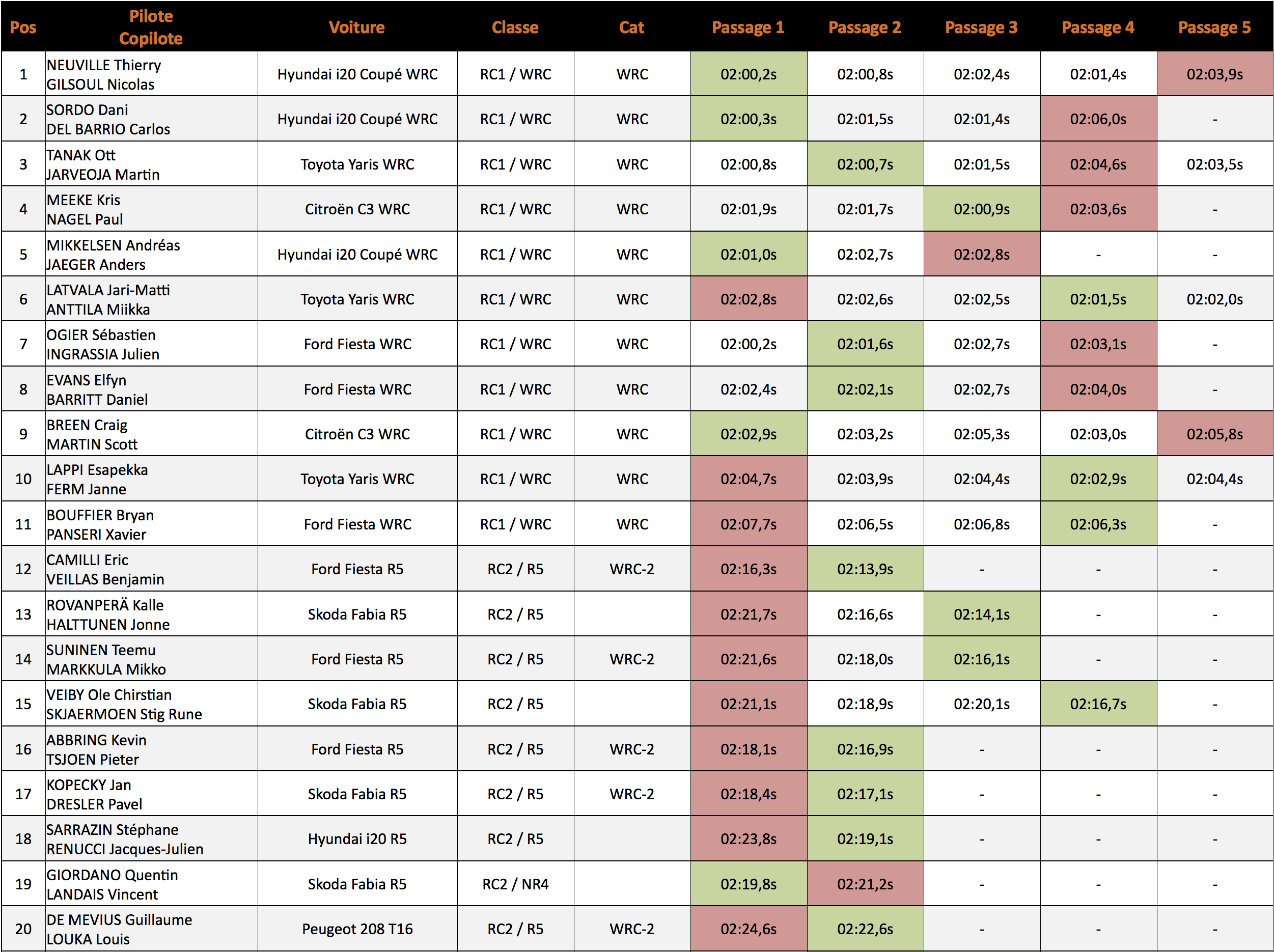Click NEUVILLE Thierry's Passage 1 time 02:00,2s
Screen dimensions: 1274x952
(x=748, y=74)
